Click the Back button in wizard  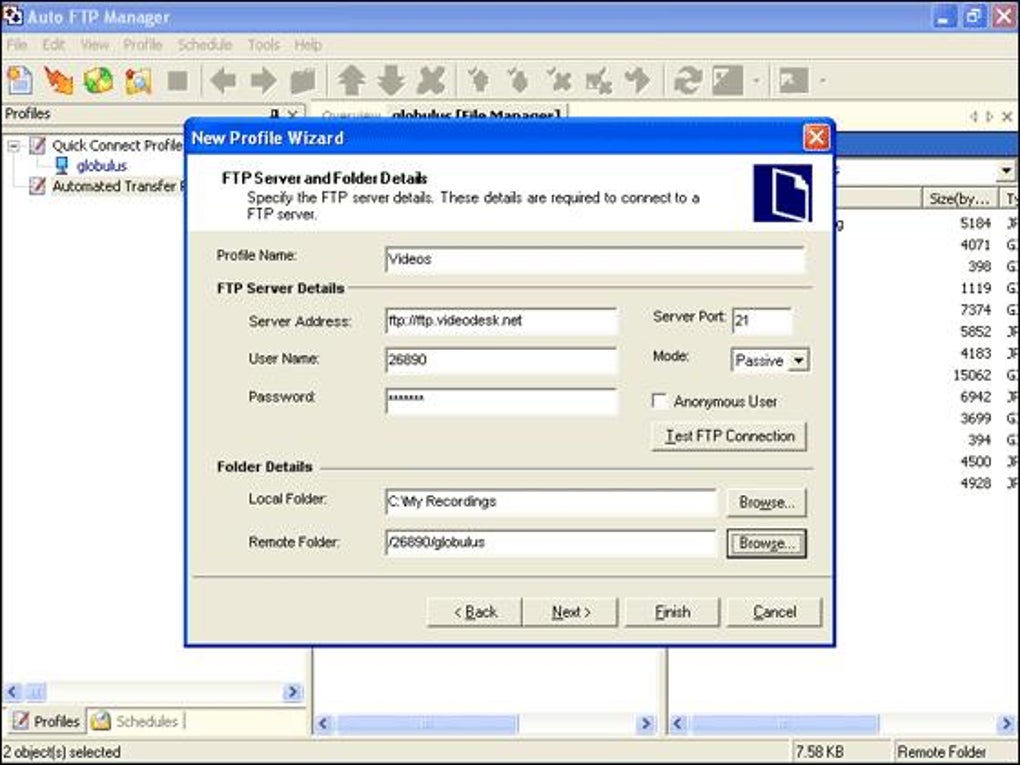(474, 612)
